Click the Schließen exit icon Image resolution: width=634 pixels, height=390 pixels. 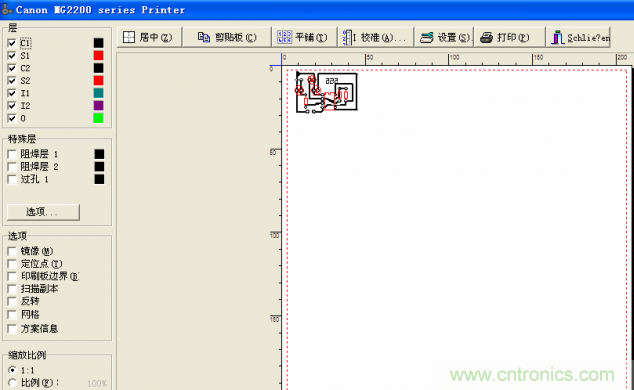tap(558, 37)
